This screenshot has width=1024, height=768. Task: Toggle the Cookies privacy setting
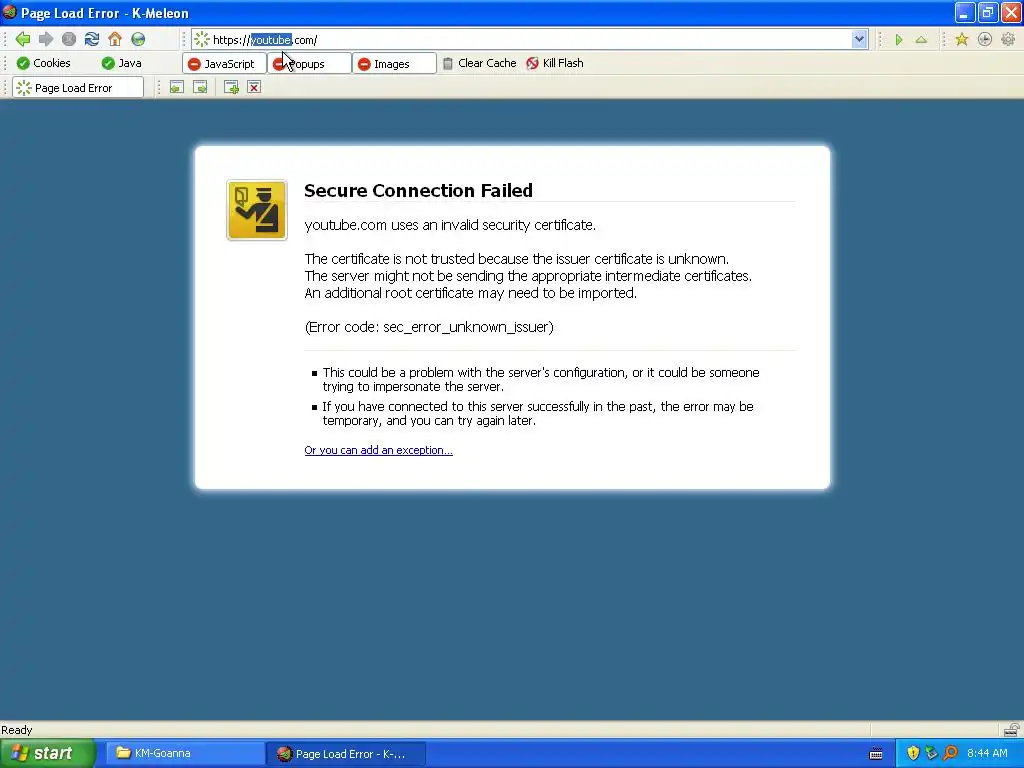click(x=44, y=63)
